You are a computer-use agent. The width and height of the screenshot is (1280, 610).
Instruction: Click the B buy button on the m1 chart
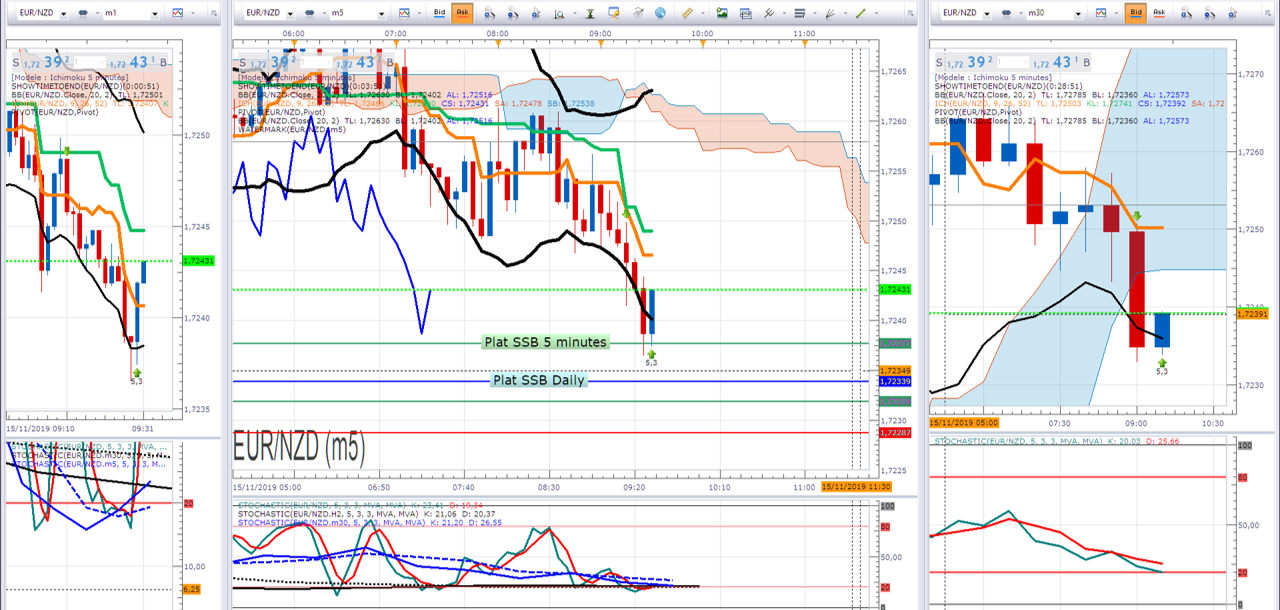[x=163, y=62]
